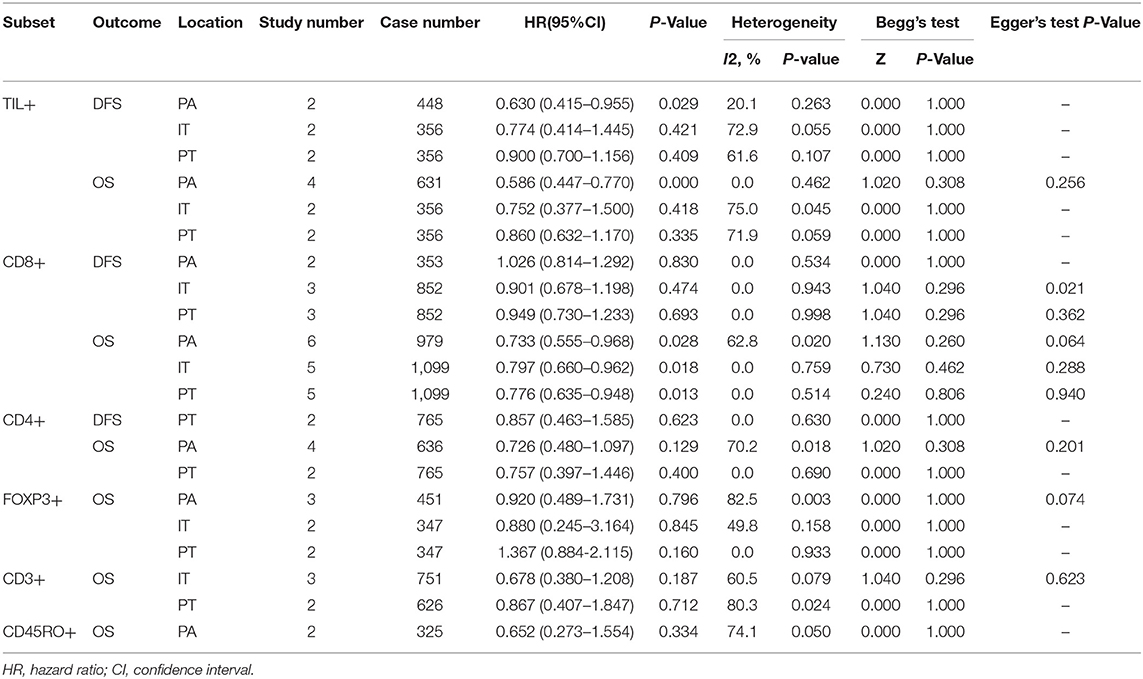Select the 'Study number' header
Viewport: 1143px width, 679px height.
311,23
